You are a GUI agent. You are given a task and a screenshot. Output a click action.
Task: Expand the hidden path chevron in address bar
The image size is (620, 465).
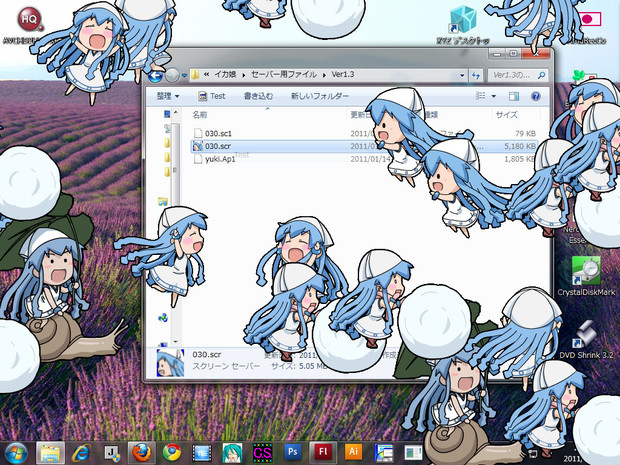coord(206,75)
